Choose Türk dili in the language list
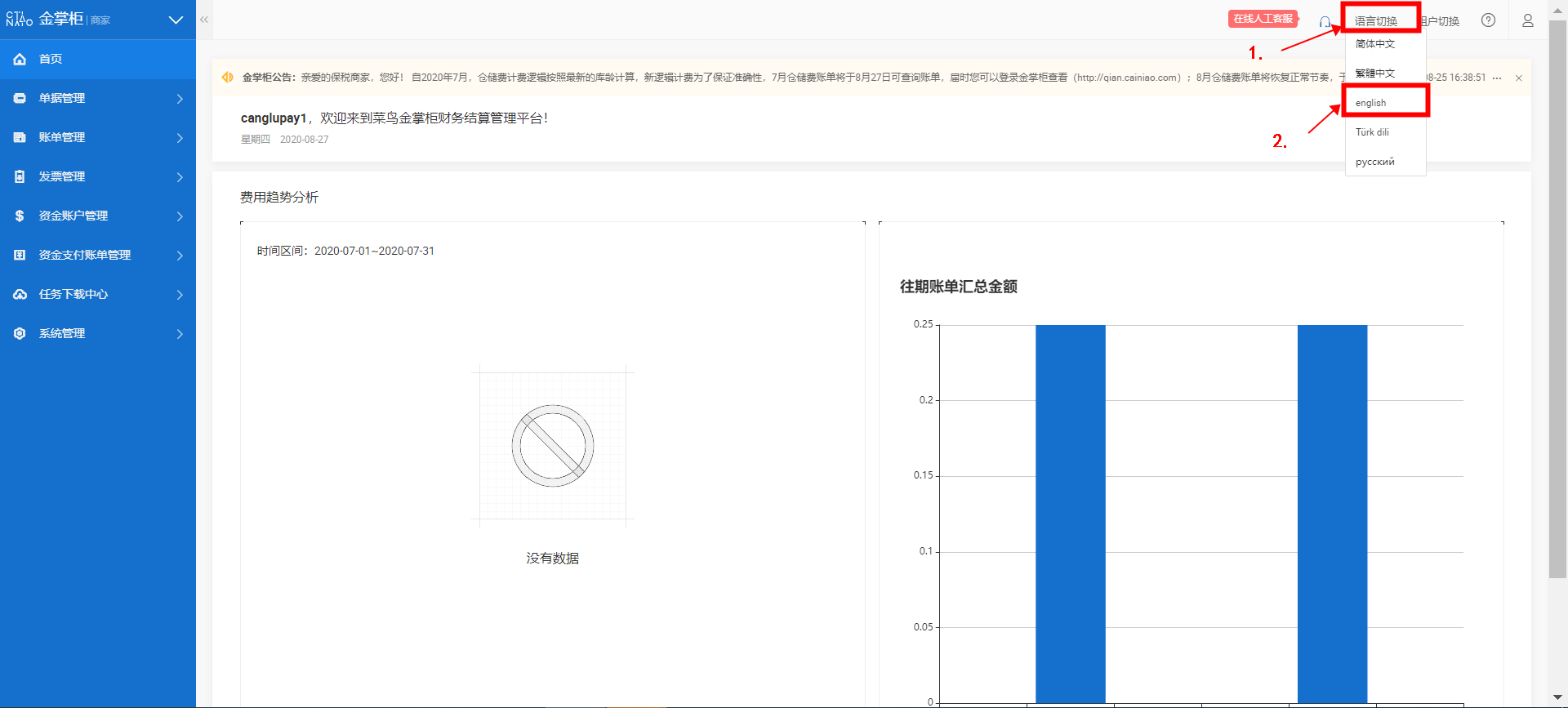Viewport: 1568px width, 708px height. click(x=1385, y=132)
